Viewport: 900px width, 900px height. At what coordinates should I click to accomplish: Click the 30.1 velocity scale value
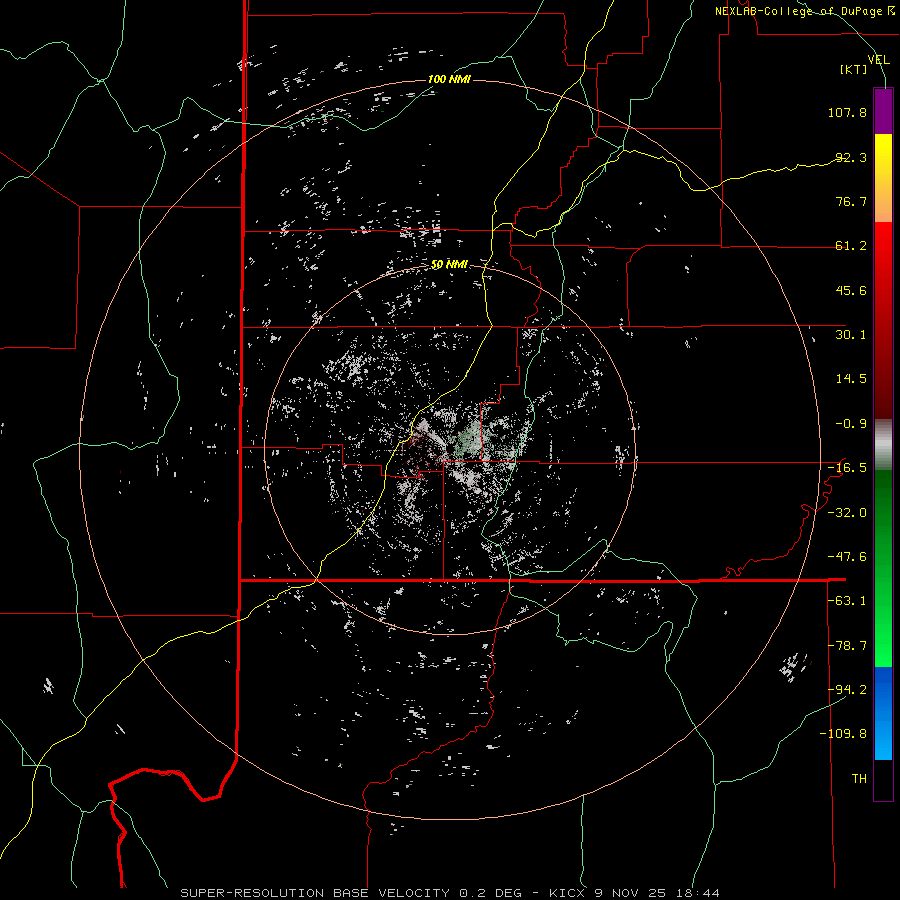click(x=851, y=335)
